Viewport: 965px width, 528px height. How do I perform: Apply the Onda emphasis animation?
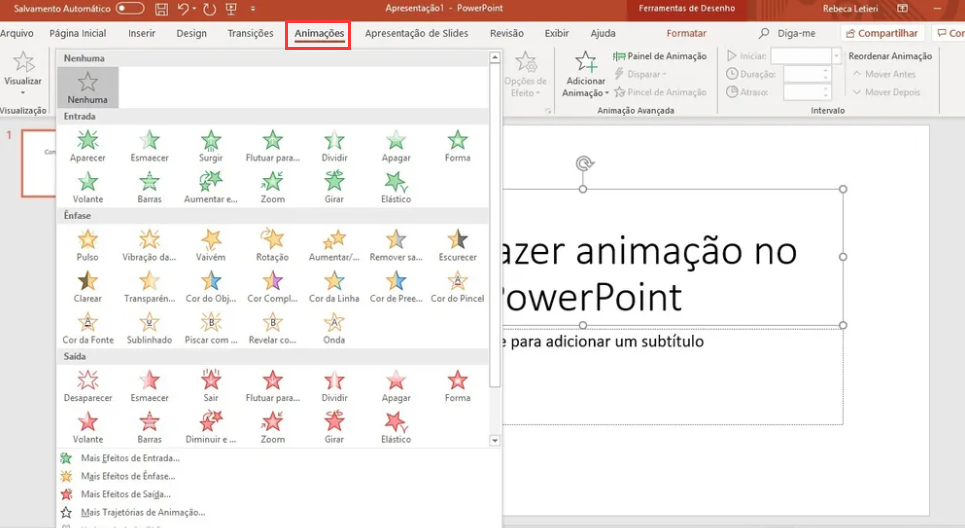[334, 328]
